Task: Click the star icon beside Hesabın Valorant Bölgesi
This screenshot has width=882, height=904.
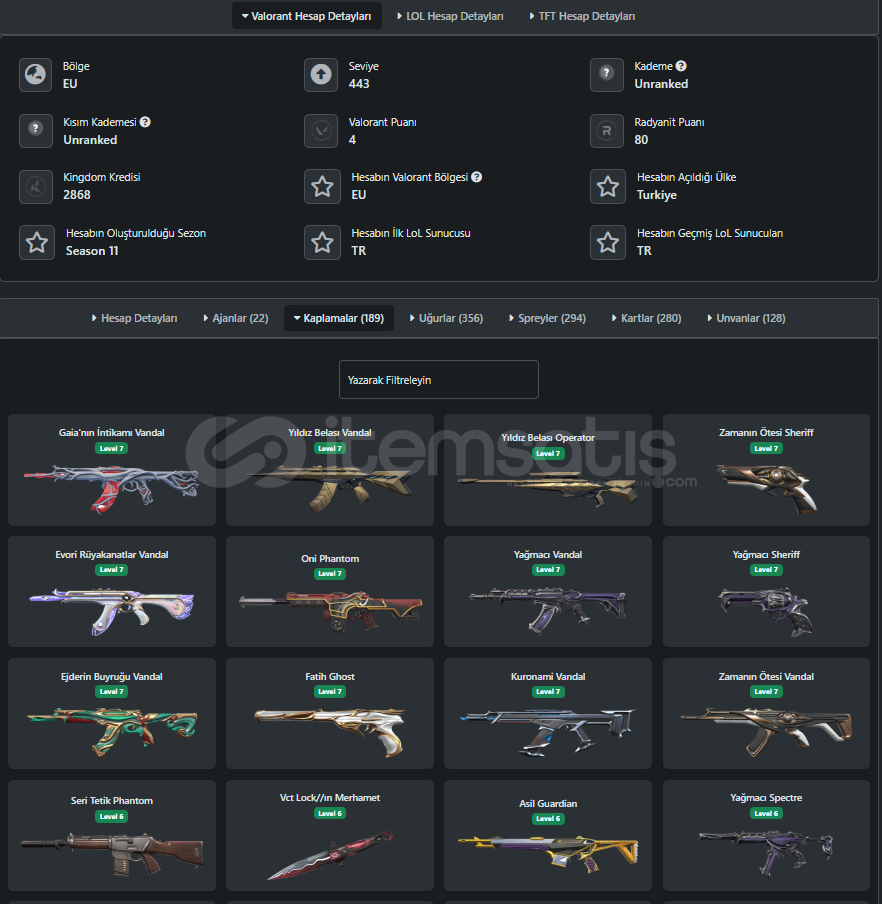Action: 322,186
